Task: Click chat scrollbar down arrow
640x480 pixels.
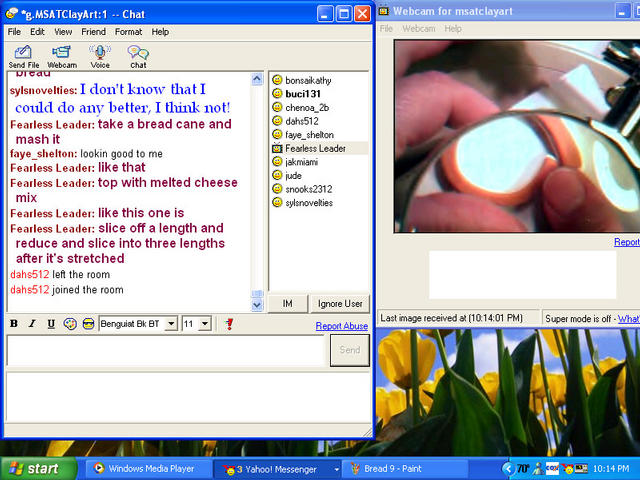Action: (257, 305)
